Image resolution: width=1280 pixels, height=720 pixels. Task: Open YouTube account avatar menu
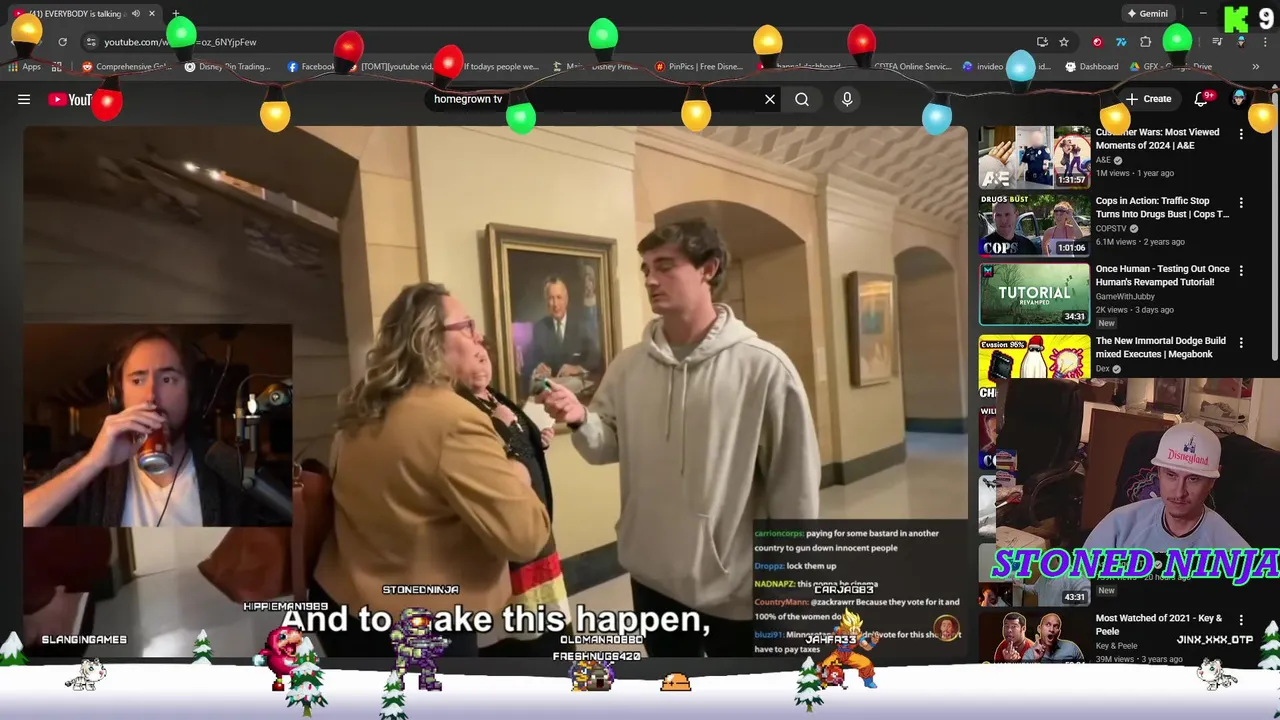point(1239,99)
